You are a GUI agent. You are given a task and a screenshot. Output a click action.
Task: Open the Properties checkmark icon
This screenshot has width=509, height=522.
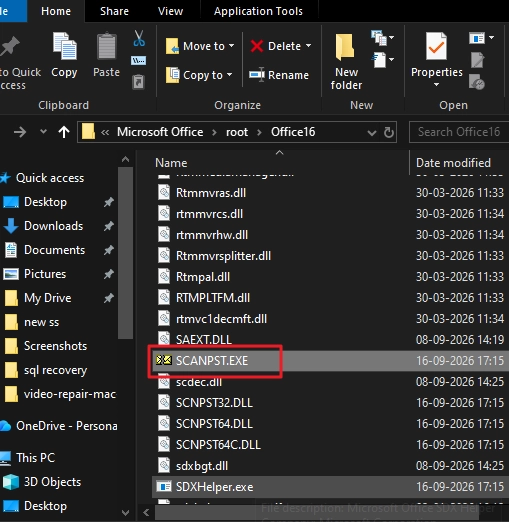coord(436,47)
